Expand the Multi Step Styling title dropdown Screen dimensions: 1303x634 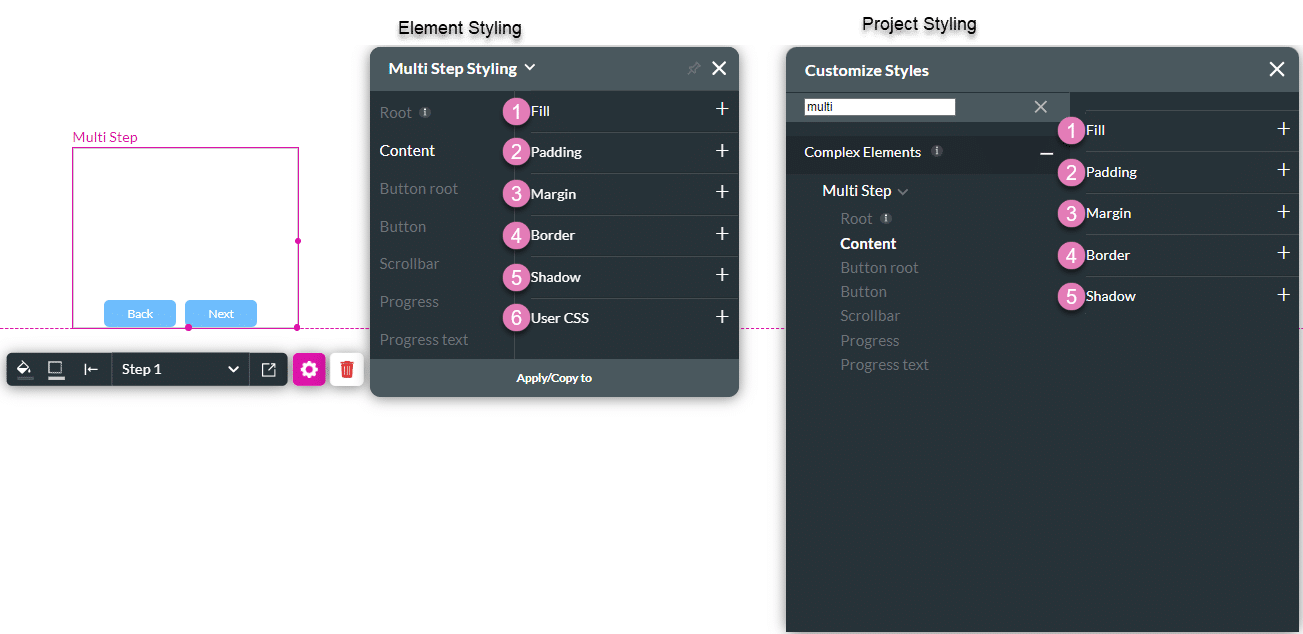click(531, 68)
